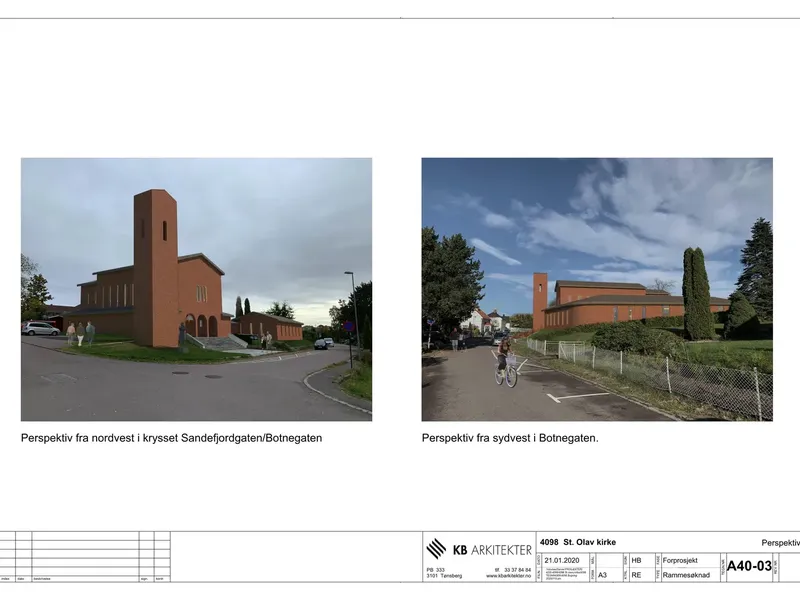Select project title '4098 St. Olav kirke'

pyautogui.click(x=578, y=542)
